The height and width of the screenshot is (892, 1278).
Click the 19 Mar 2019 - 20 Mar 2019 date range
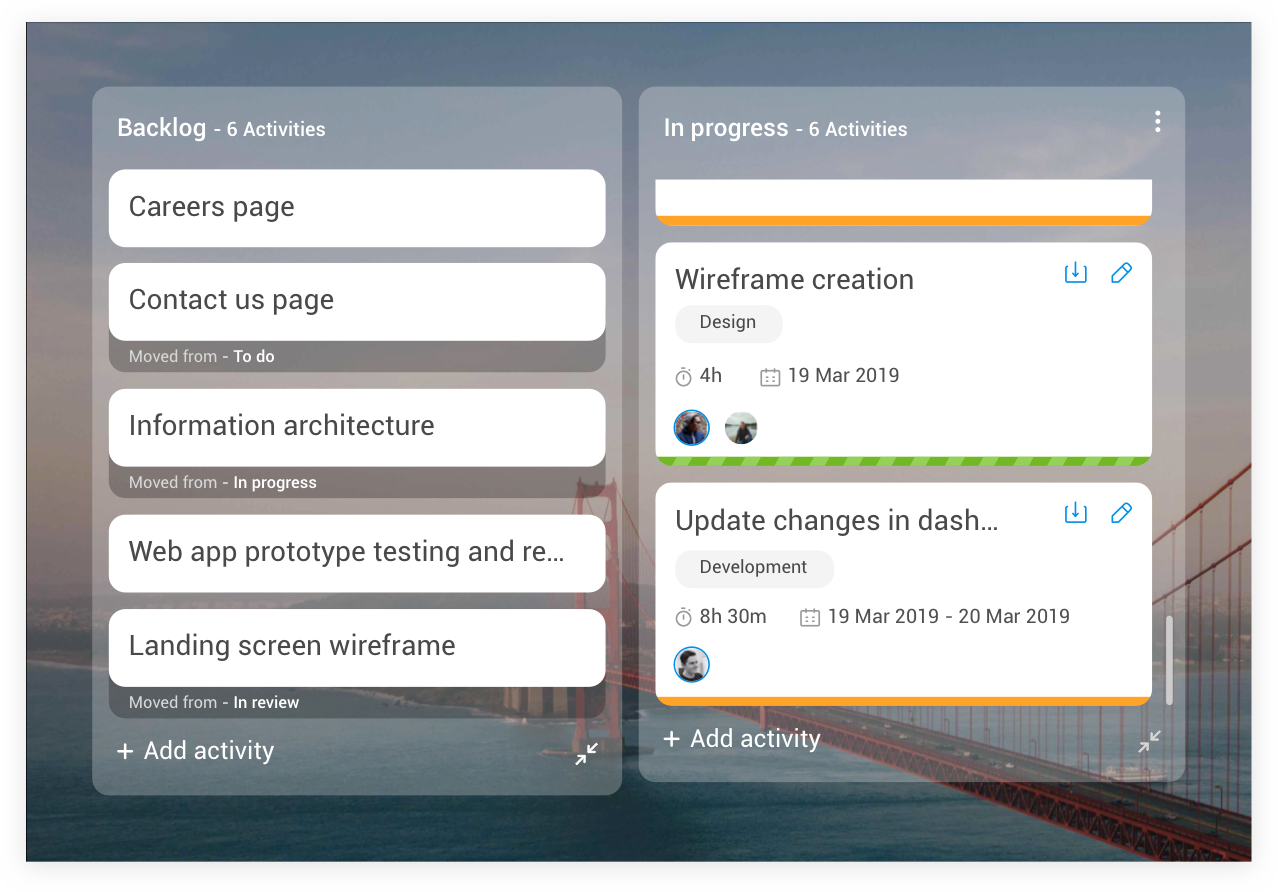click(x=949, y=617)
